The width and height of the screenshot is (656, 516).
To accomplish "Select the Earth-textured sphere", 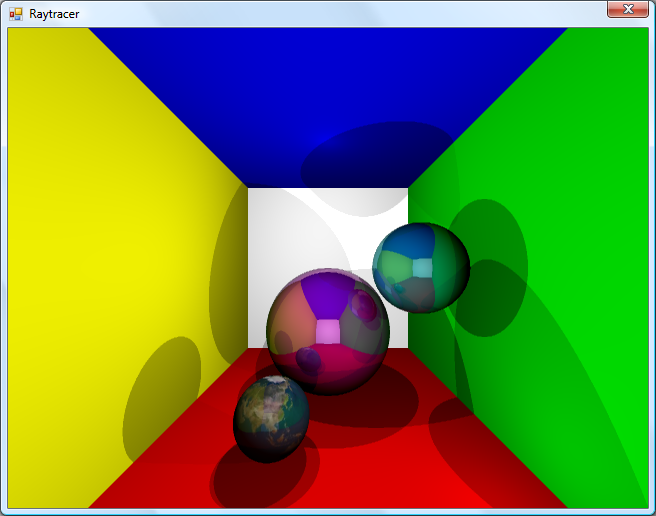I will pyautogui.click(x=271, y=419).
